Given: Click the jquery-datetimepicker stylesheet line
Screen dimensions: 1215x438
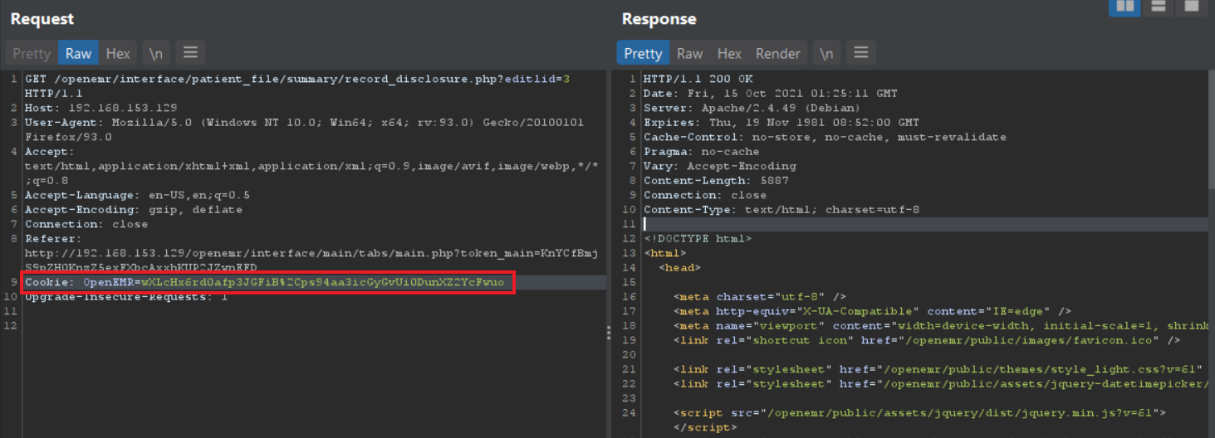Looking at the screenshot, I should click(943, 384).
